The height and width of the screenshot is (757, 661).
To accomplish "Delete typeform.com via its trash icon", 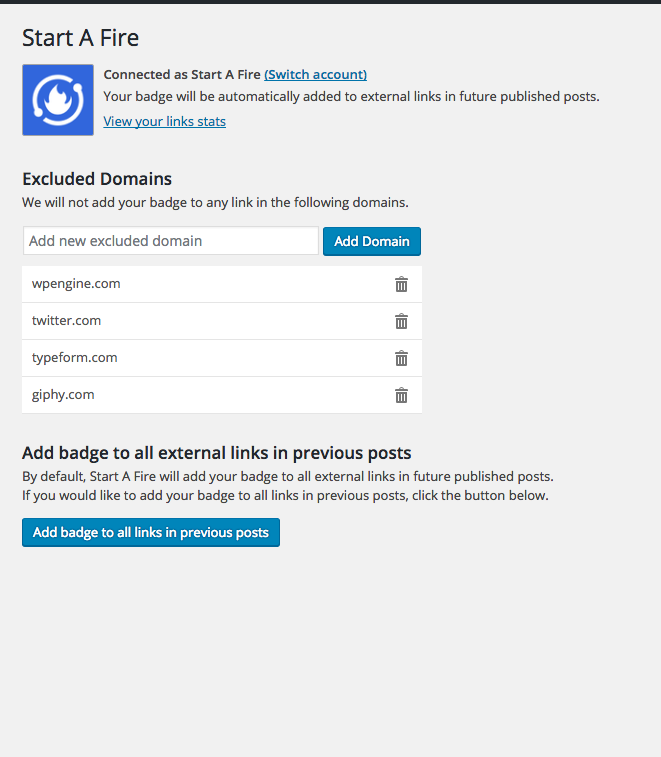I will [401, 358].
